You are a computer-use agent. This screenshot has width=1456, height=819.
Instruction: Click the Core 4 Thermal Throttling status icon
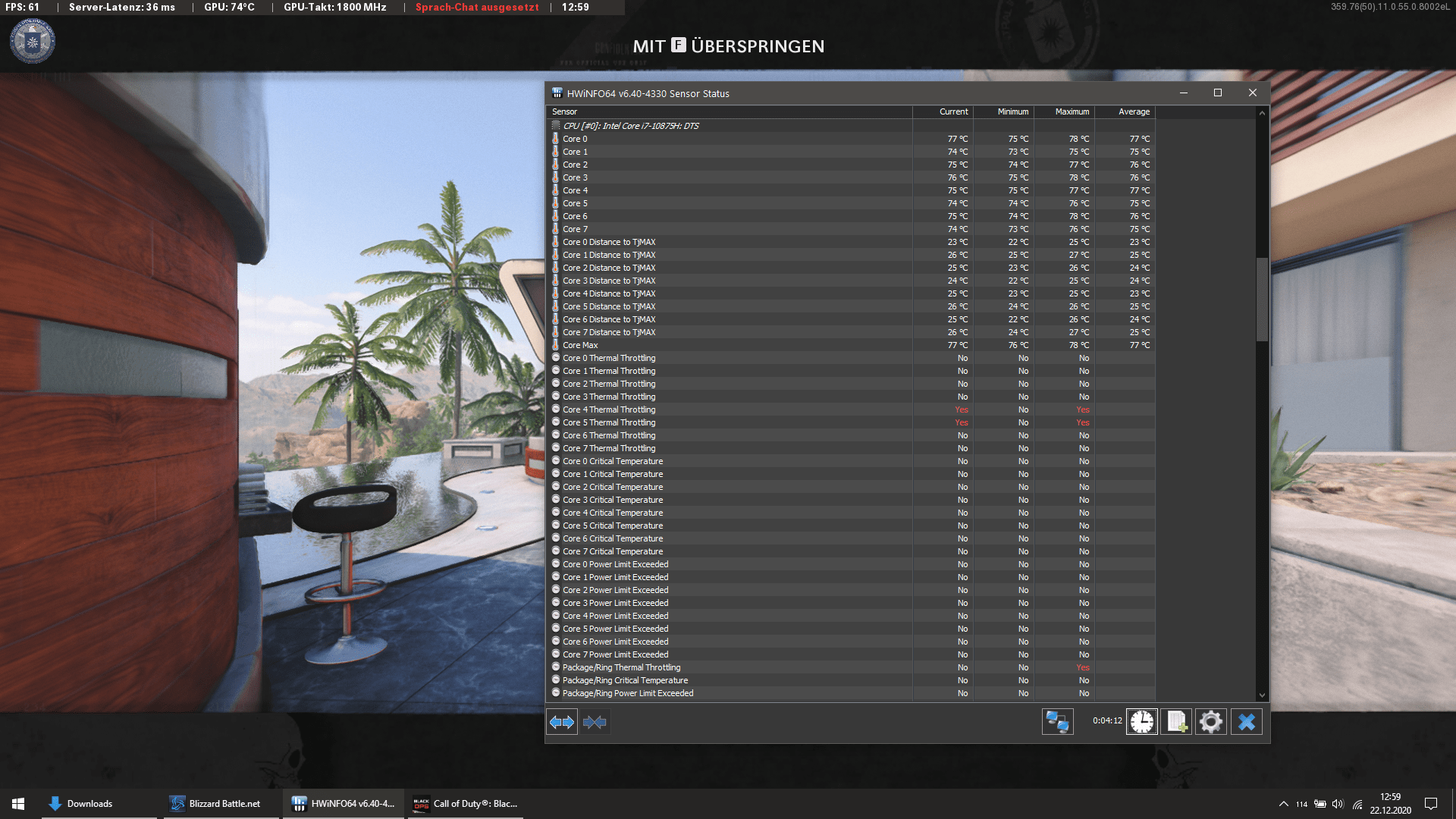556,409
